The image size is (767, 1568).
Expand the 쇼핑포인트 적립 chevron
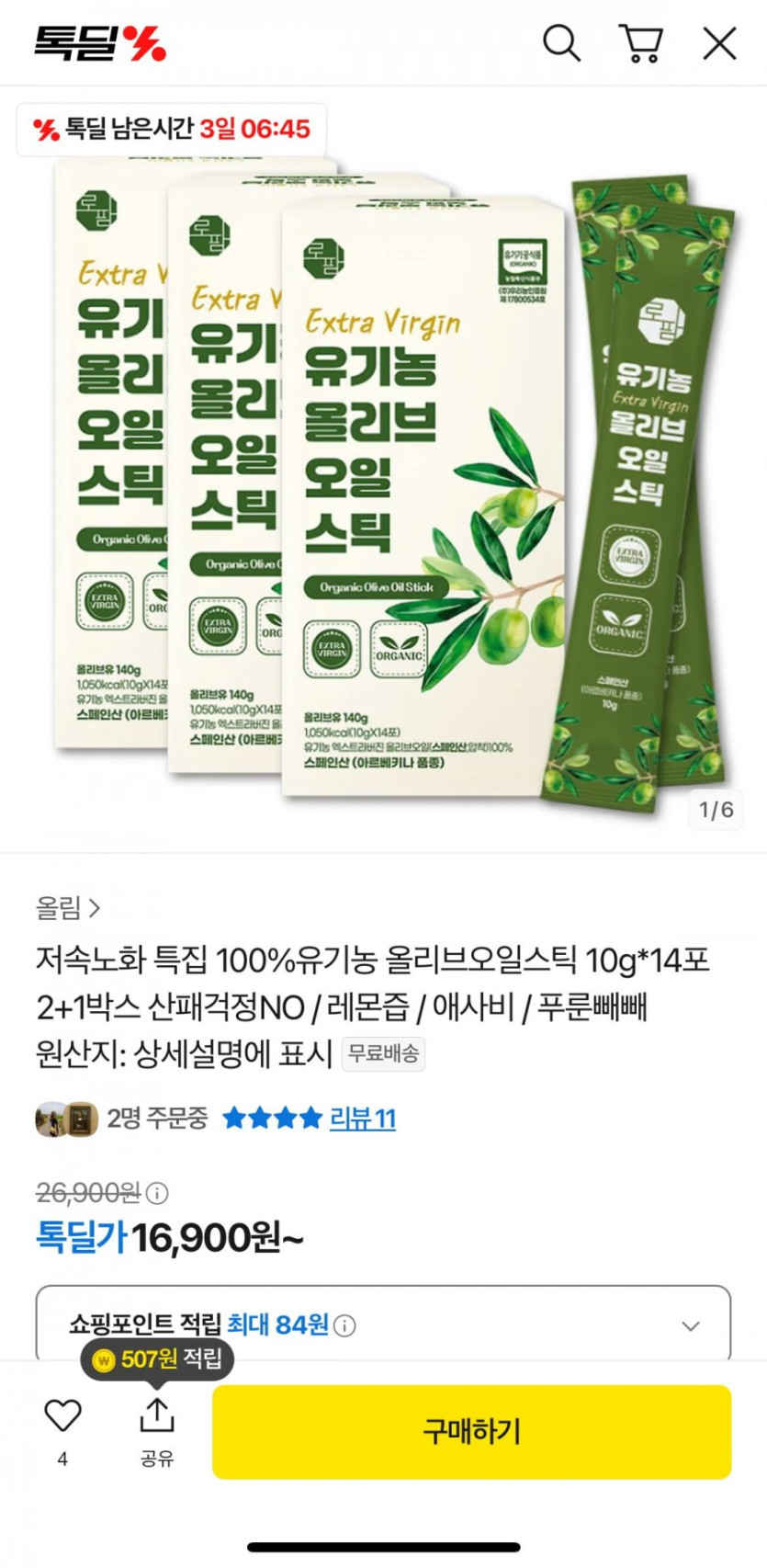tap(691, 1325)
